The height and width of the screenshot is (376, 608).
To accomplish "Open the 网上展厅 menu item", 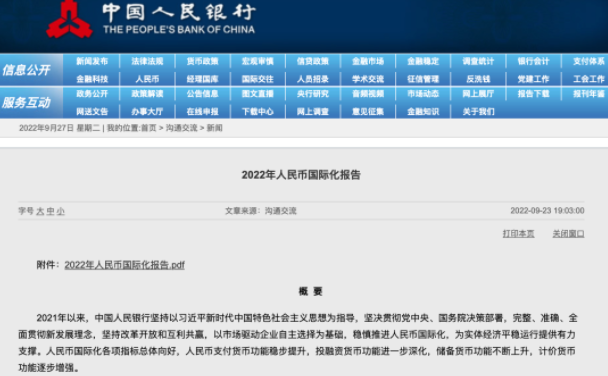I will coord(478,94).
